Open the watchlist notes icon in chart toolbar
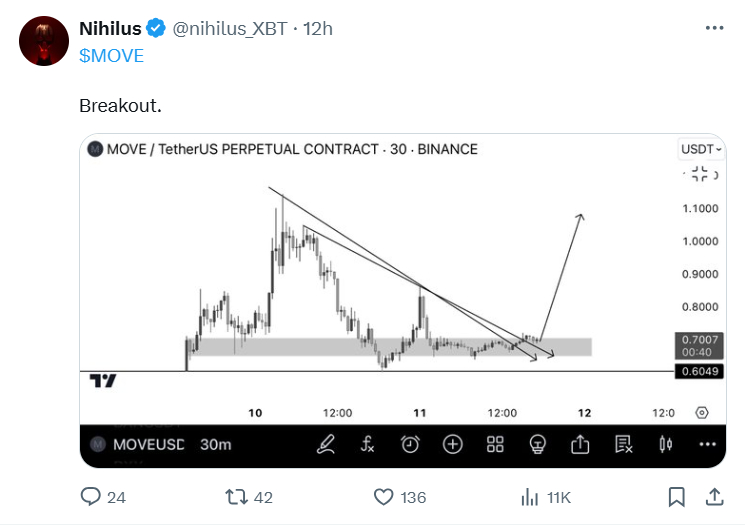Image resolution: width=745 pixels, height=525 pixels. pyautogui.click(x=623, y=444)
